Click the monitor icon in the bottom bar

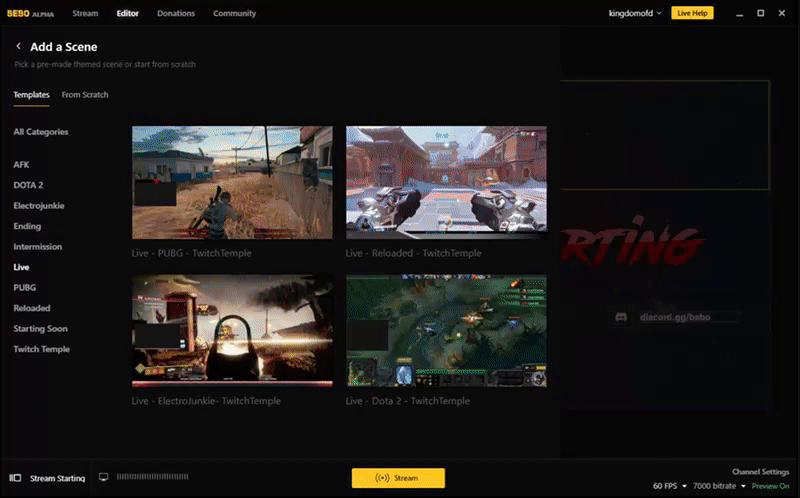pyautogui.click(x=104, y=477)
